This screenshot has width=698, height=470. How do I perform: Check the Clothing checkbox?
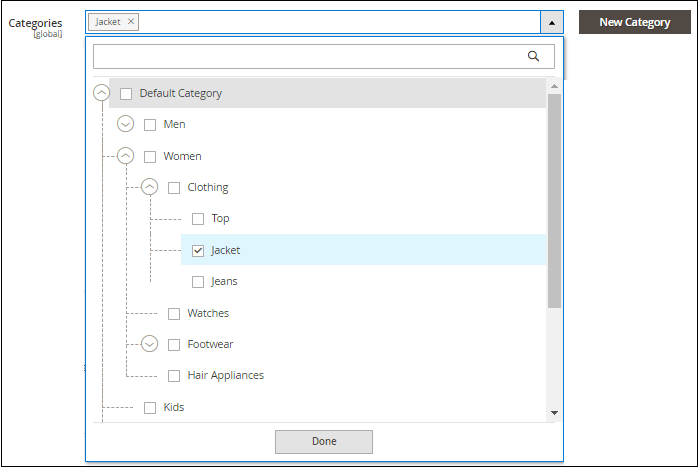click(174, 188)
